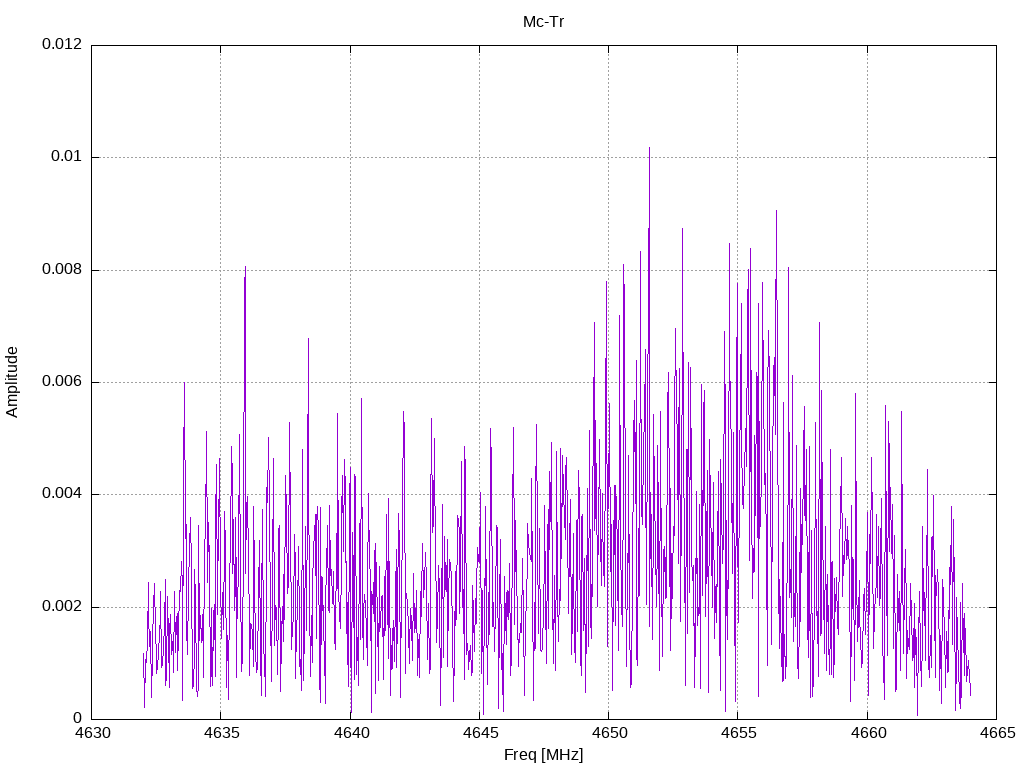Click the tallest spectrum peak above 0.01

[x=649, y=149]
